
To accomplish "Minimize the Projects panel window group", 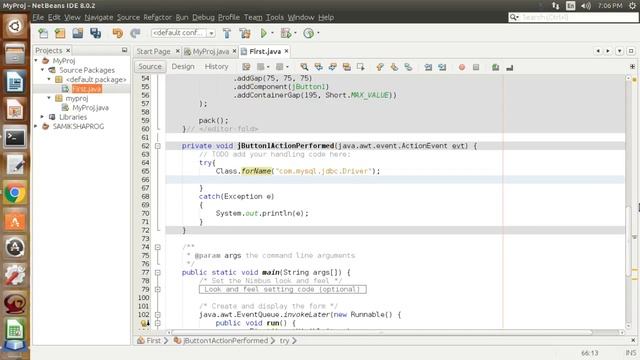I will (124, 50).
